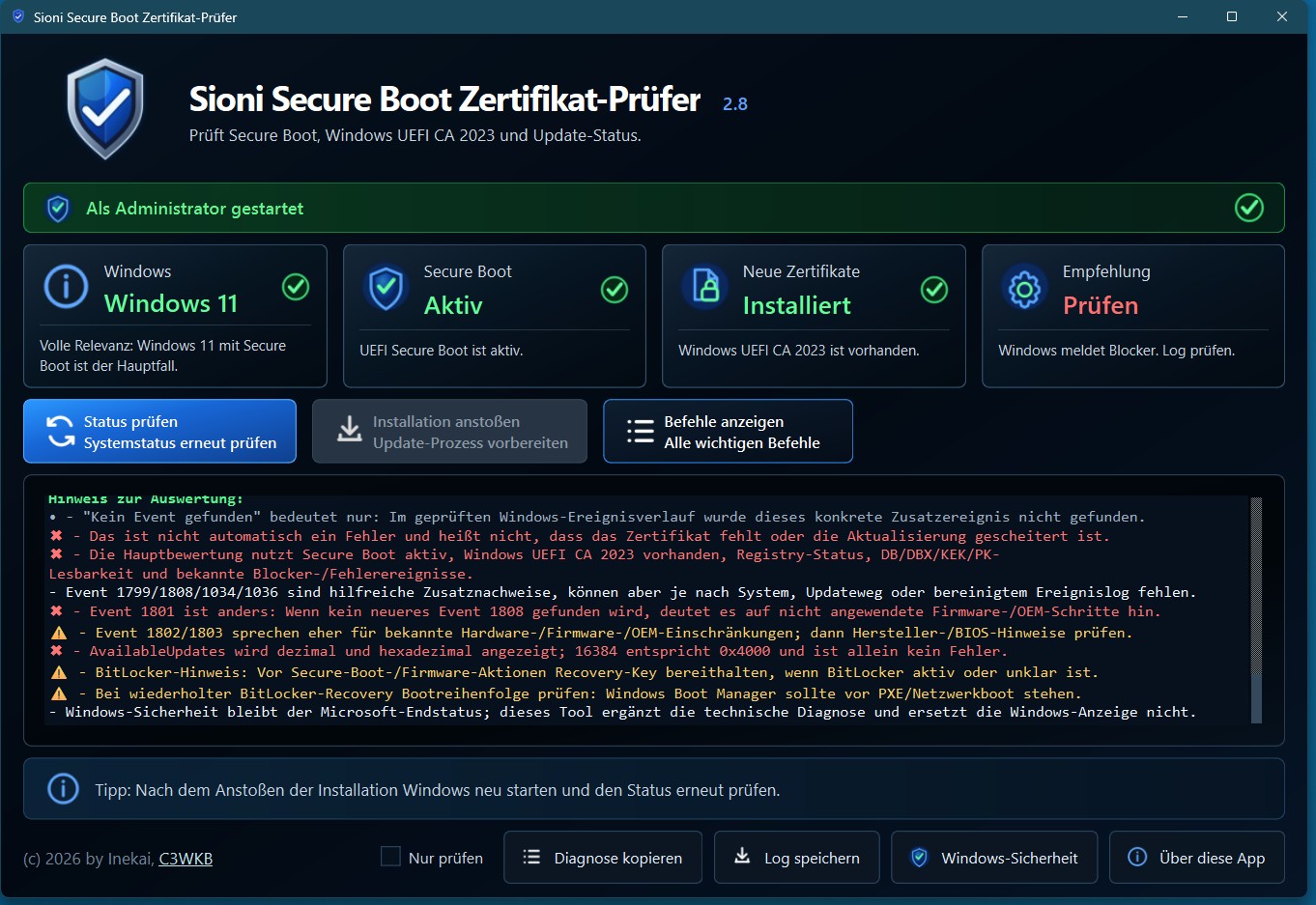
Task: Click the red X before Die Hauptbewertung line
Action: [x=56, y=554]
